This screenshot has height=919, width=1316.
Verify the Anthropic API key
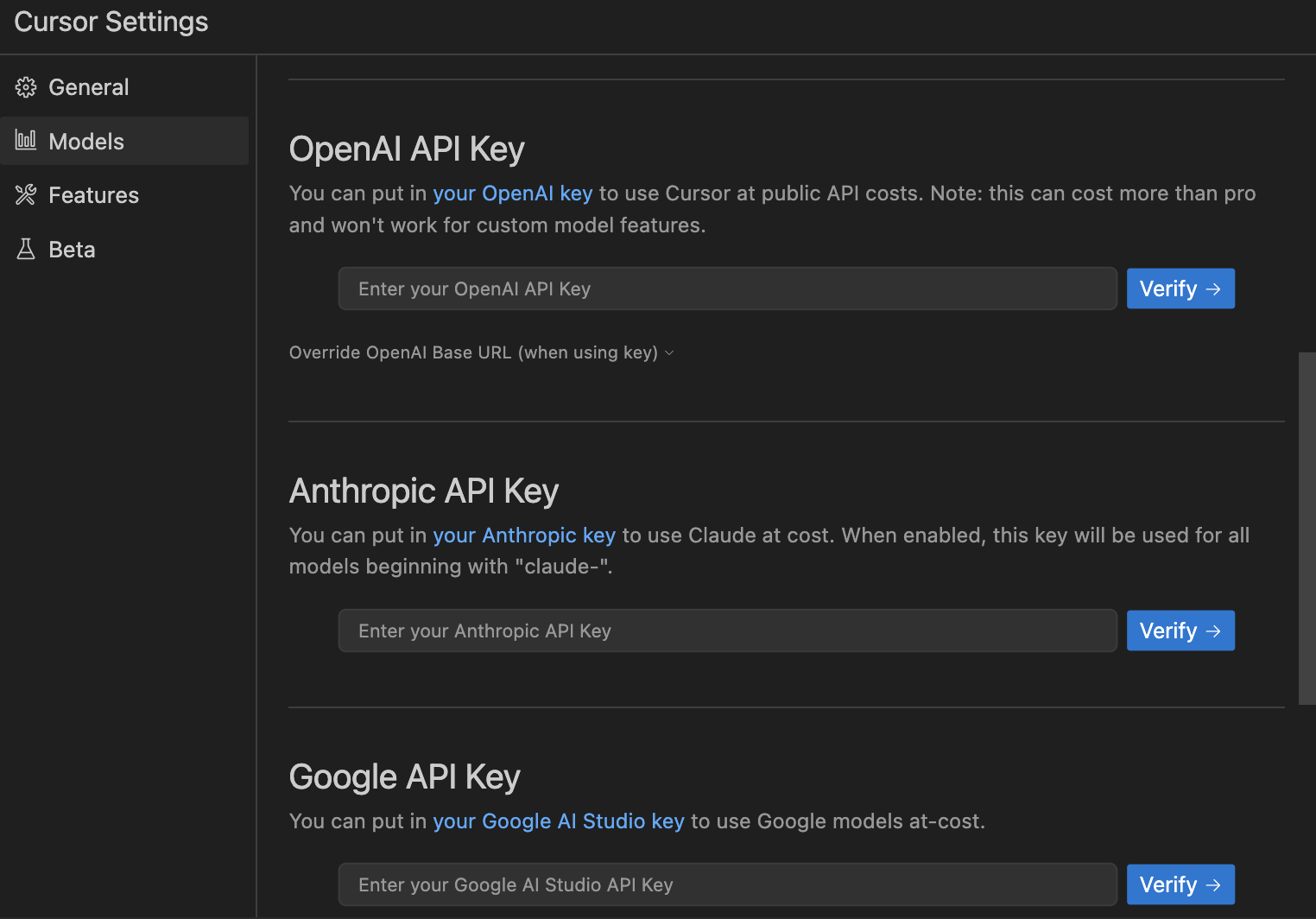[x=1180, y=631]
